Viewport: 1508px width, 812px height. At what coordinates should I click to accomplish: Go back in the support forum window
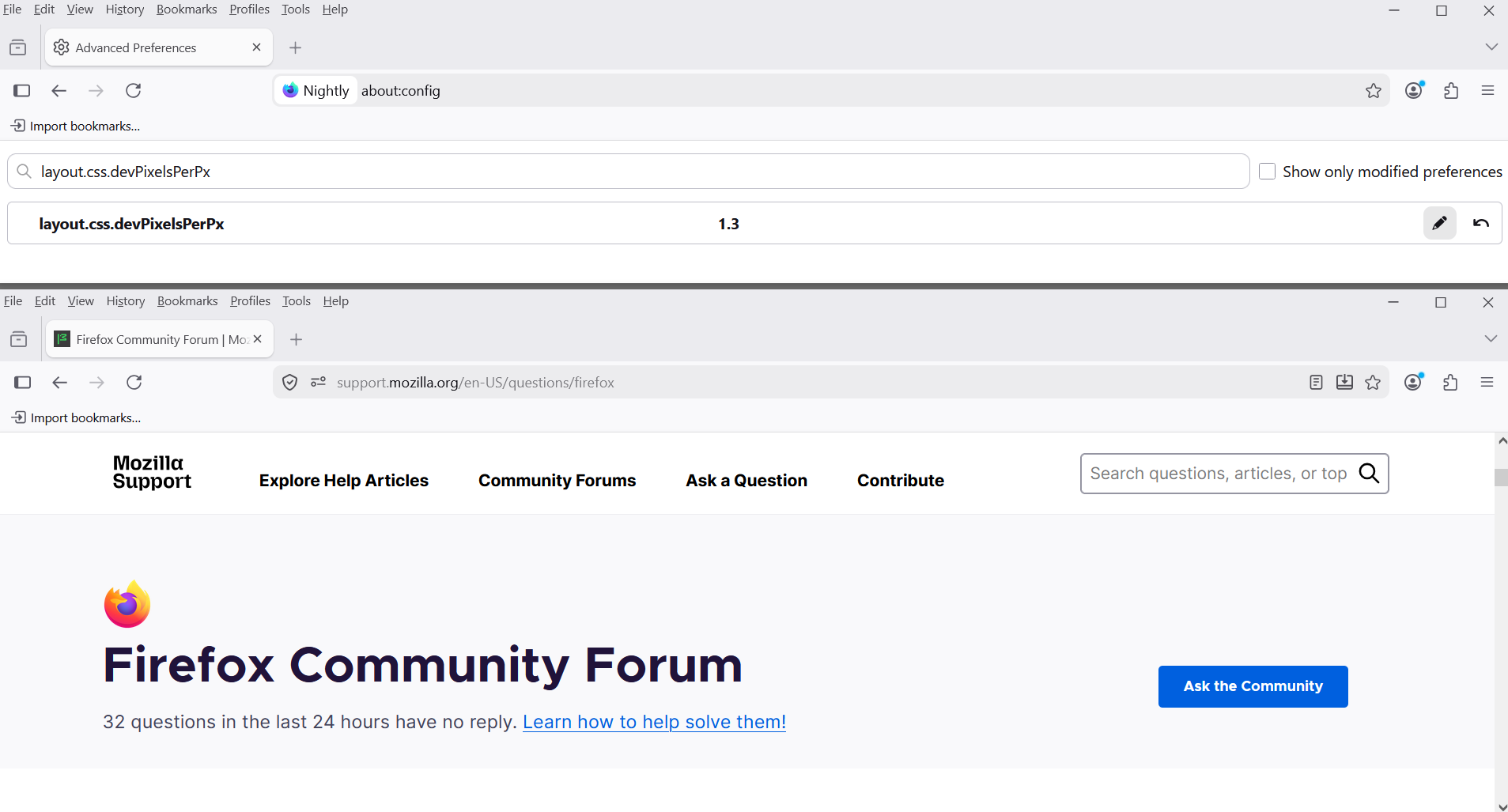pyautogui.click(x=60, y=383)
